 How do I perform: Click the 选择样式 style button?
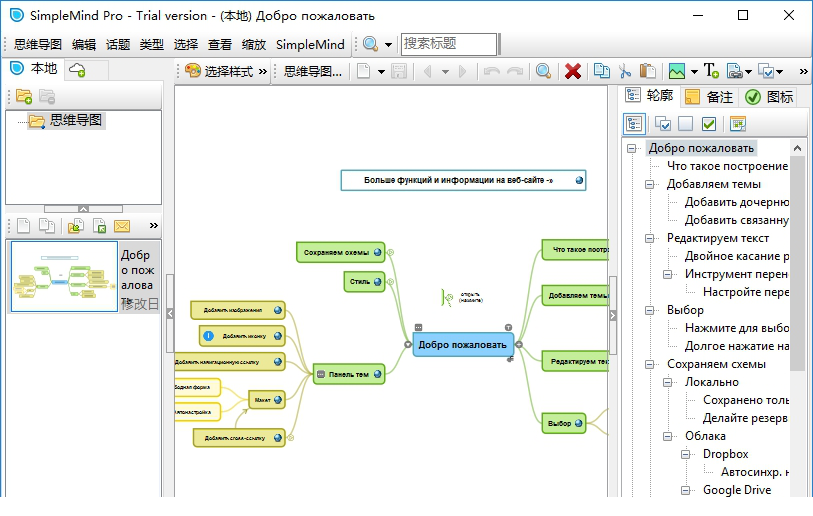pos(221,71)
